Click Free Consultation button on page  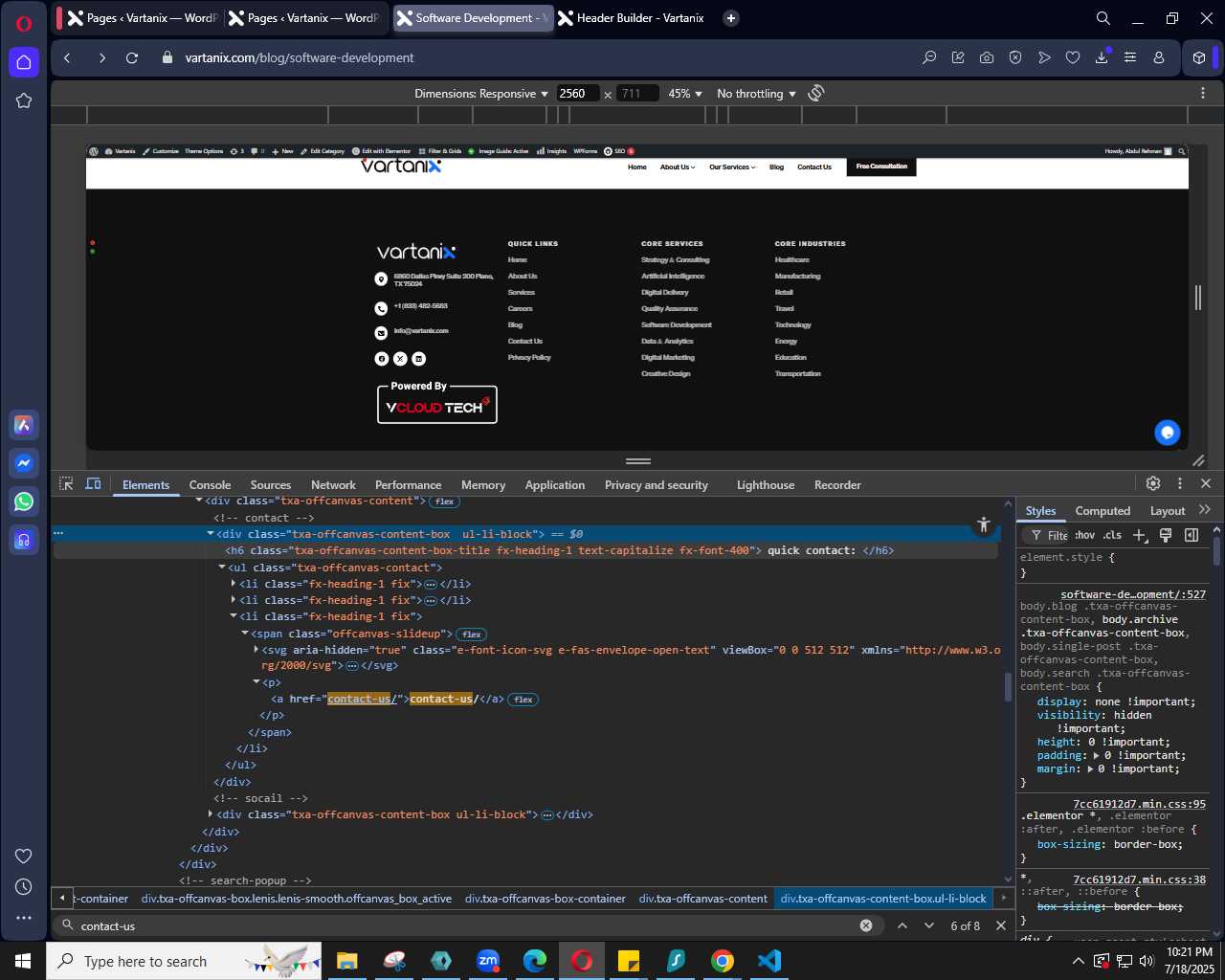point(881,167)
